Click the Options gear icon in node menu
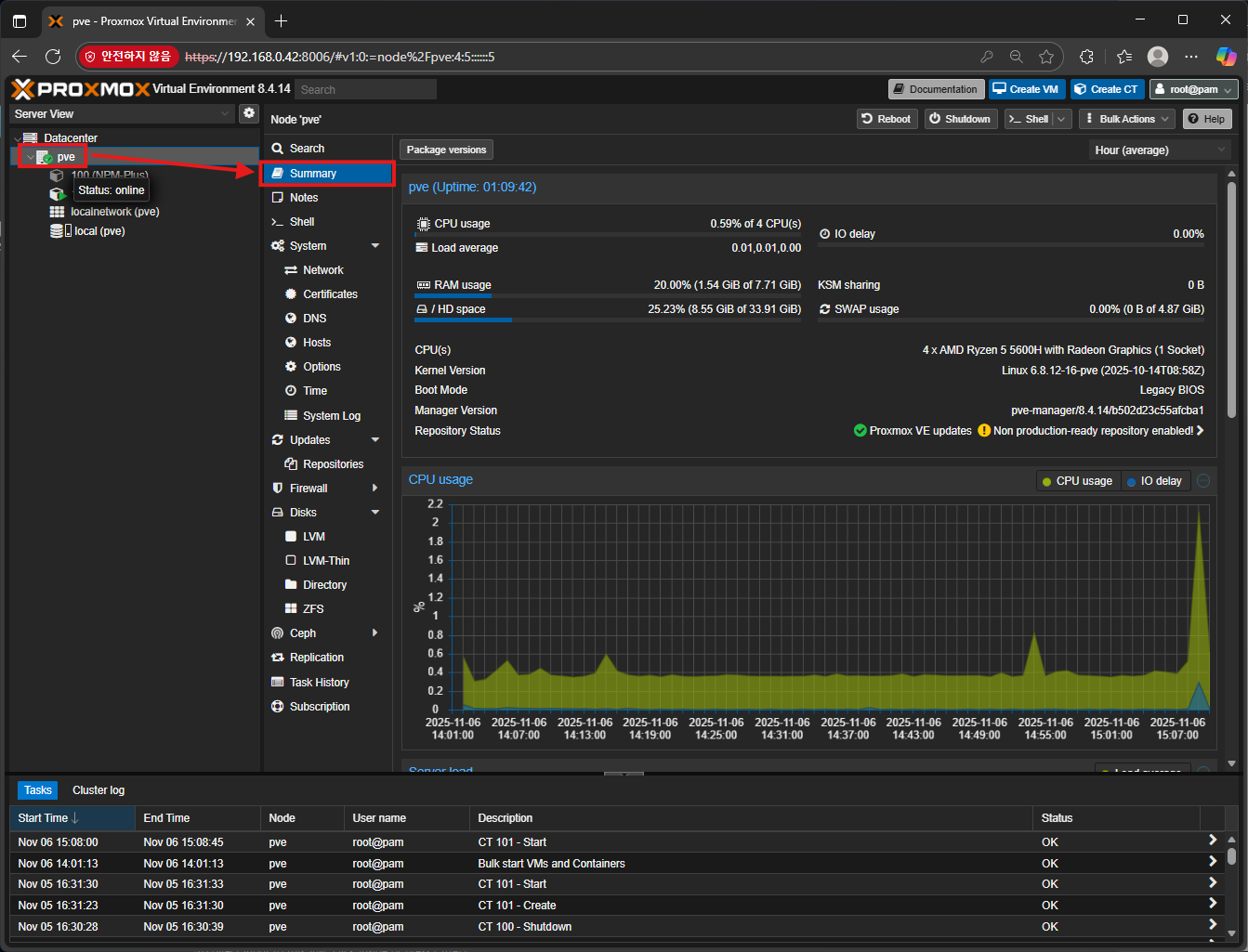Screen dimensions: 1248x952 291,367
